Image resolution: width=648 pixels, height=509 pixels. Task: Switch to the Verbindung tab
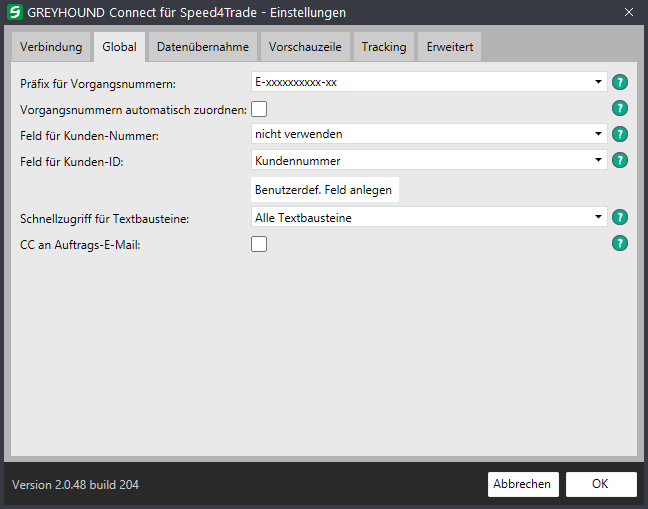(x=51, y=47)
